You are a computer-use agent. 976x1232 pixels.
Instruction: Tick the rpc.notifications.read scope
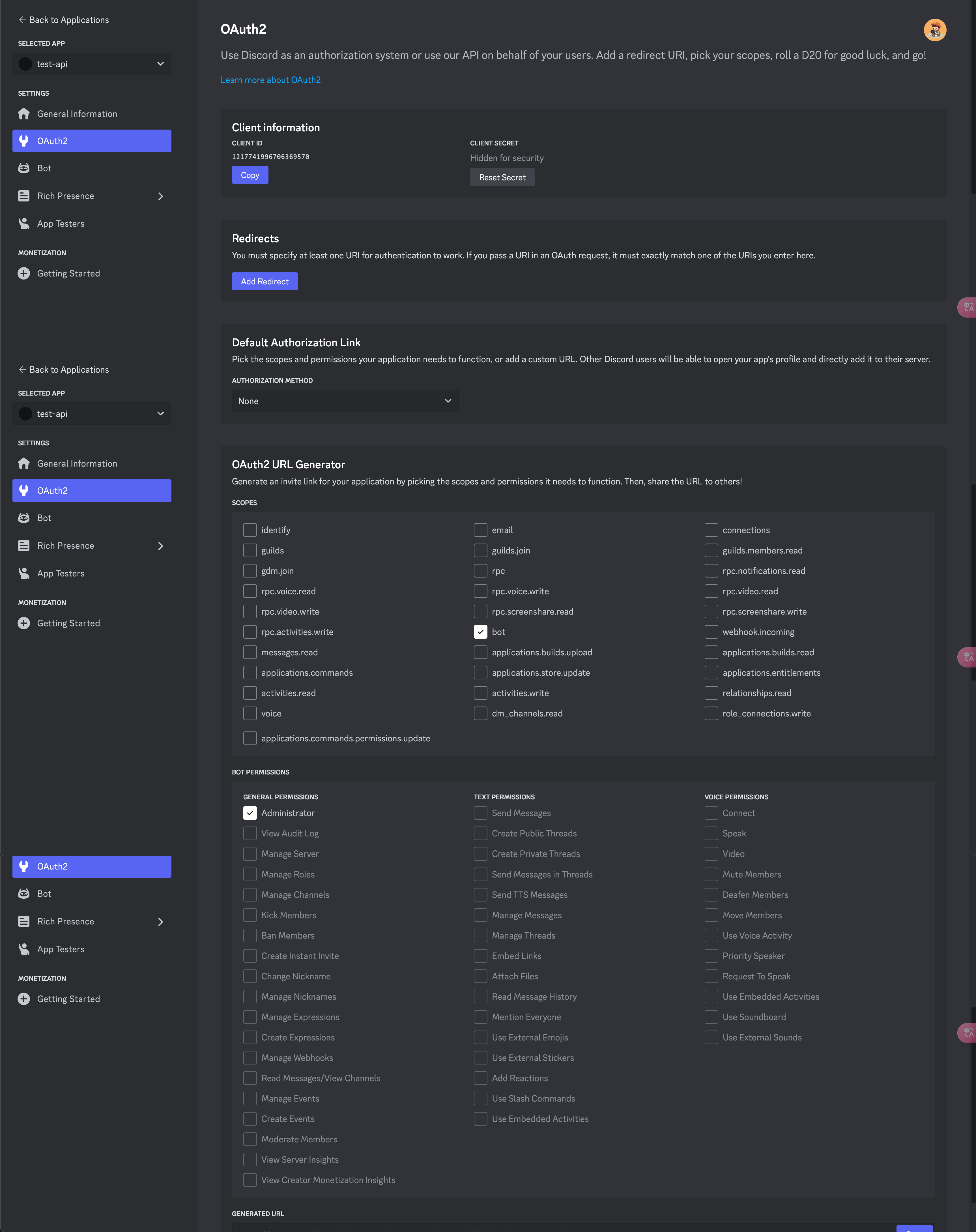pyautogui.click(x=711, y=571)
